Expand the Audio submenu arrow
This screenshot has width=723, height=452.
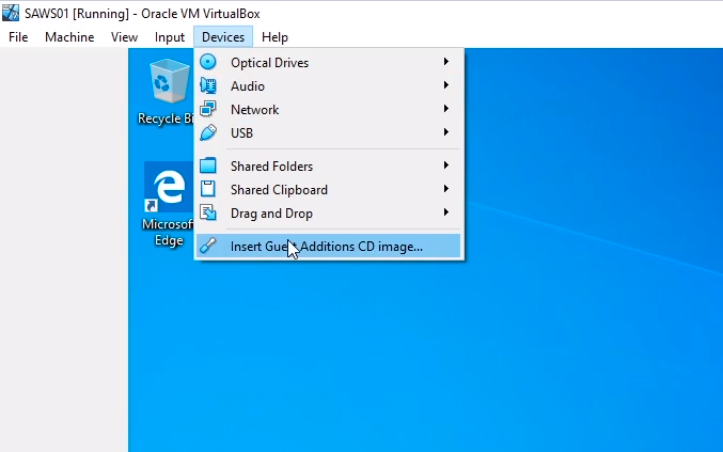click(446, 85)
